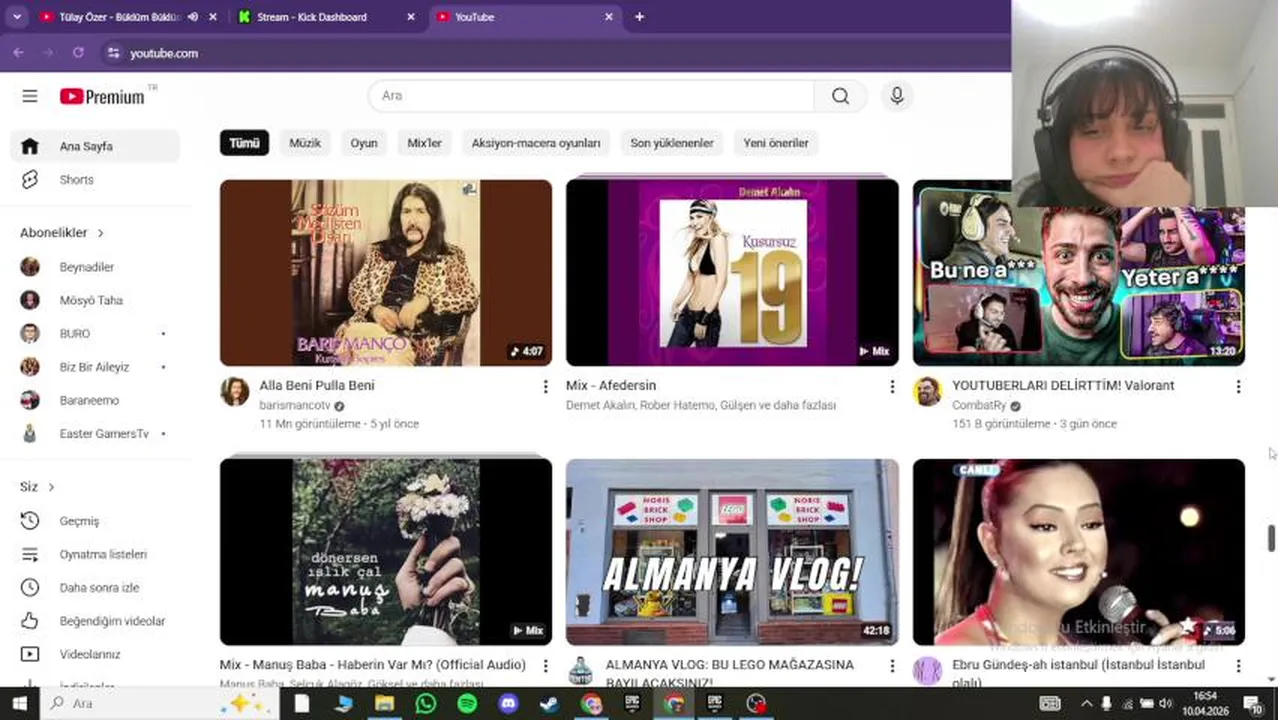The width and height of the screenshot is (1278, 720).
Task: Open Discord from the taskbar
Action: (508, 704)
